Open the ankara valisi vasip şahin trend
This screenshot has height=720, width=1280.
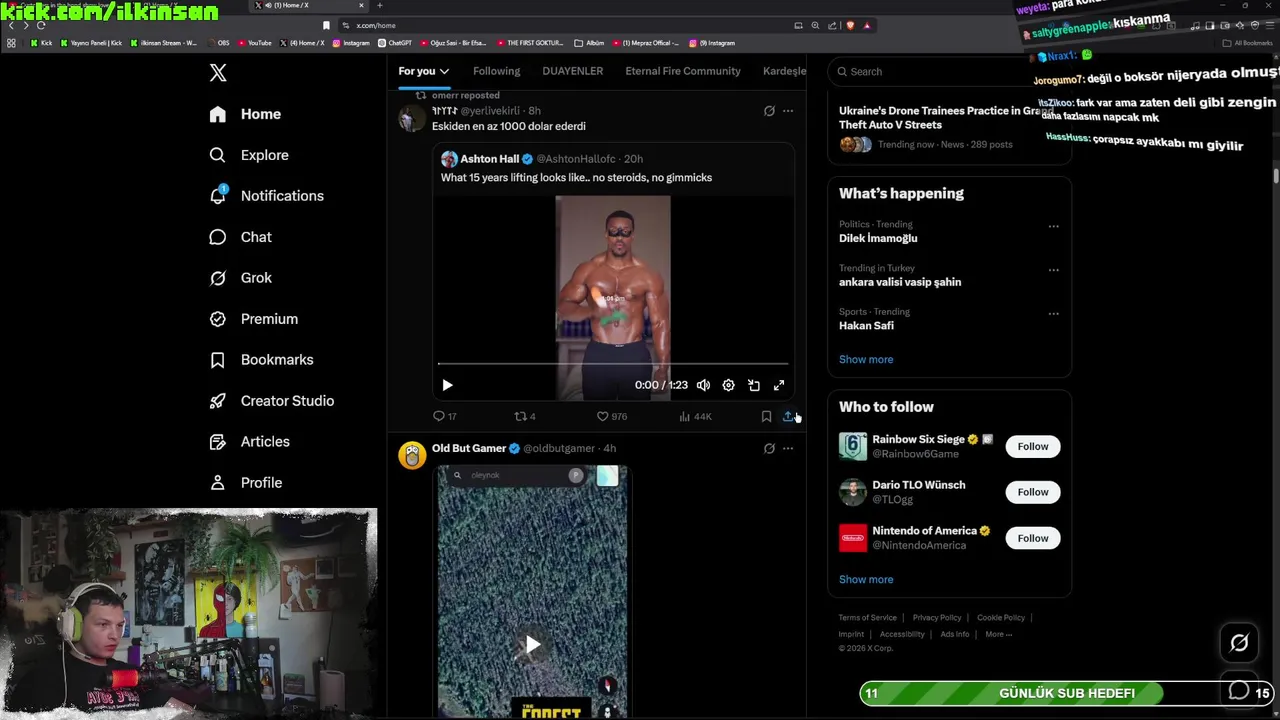(900, 282)
